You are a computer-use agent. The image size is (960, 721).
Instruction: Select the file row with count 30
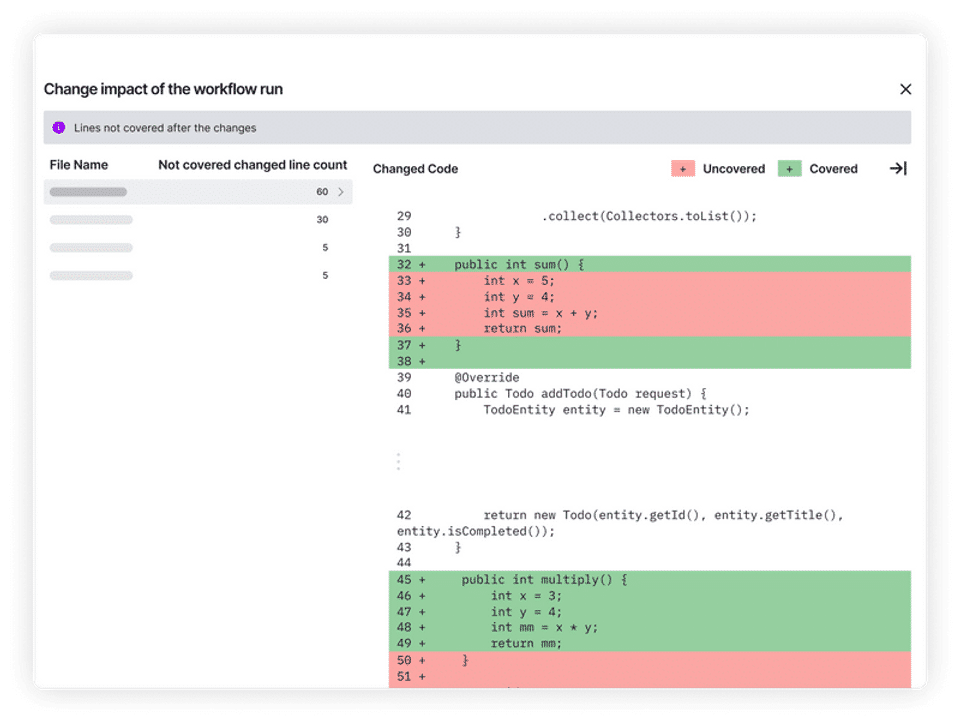click(198, 219)
